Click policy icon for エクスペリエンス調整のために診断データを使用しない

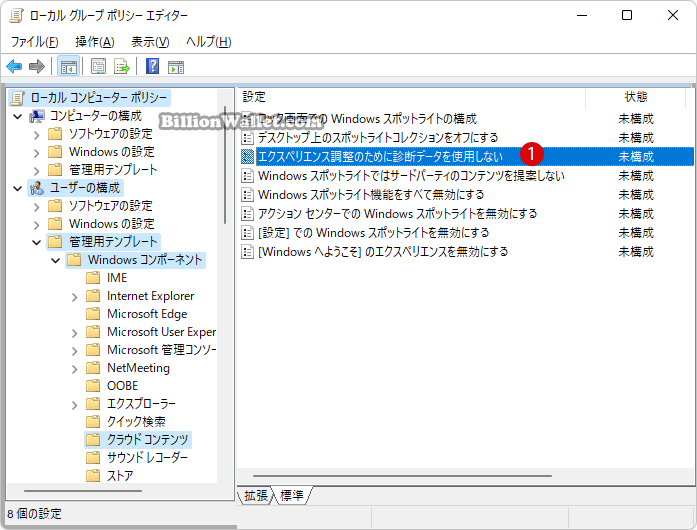pos(247,157)
